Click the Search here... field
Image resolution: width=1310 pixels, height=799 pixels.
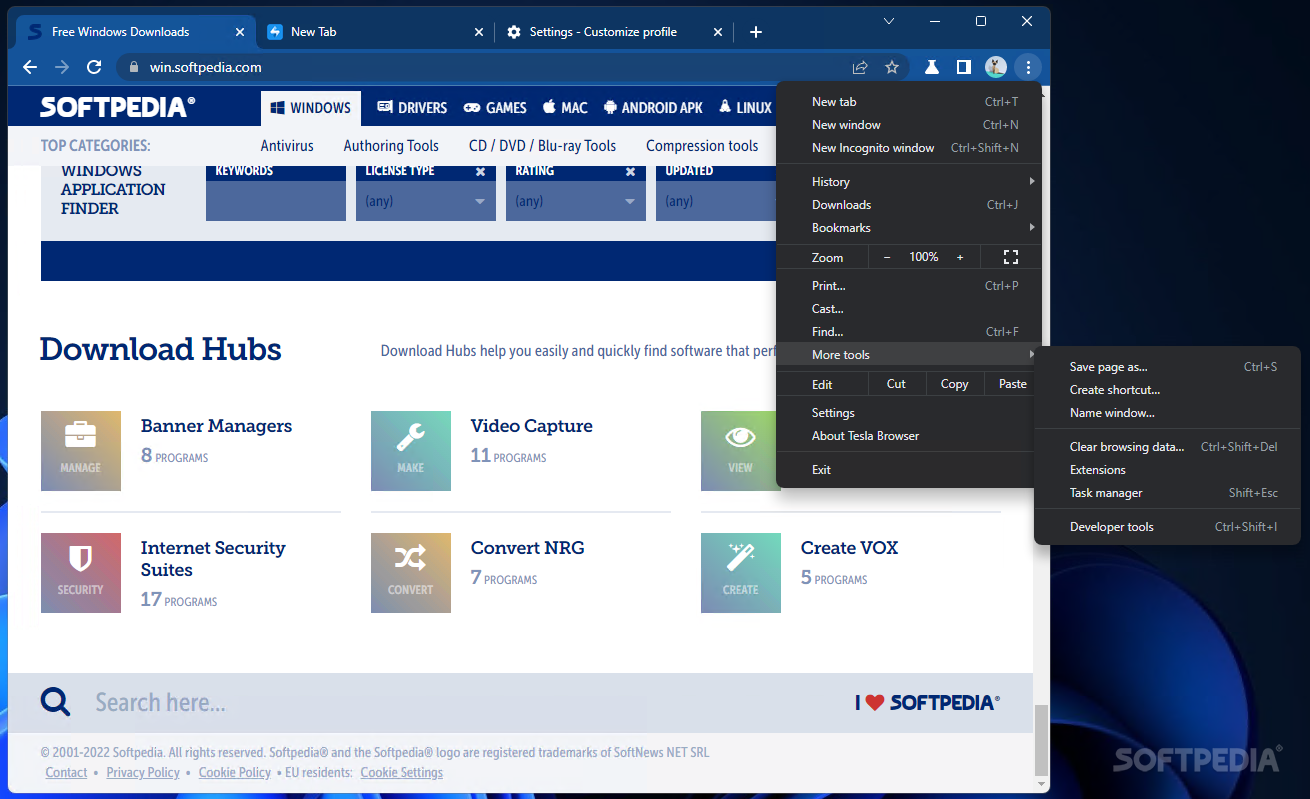(160, 702)
